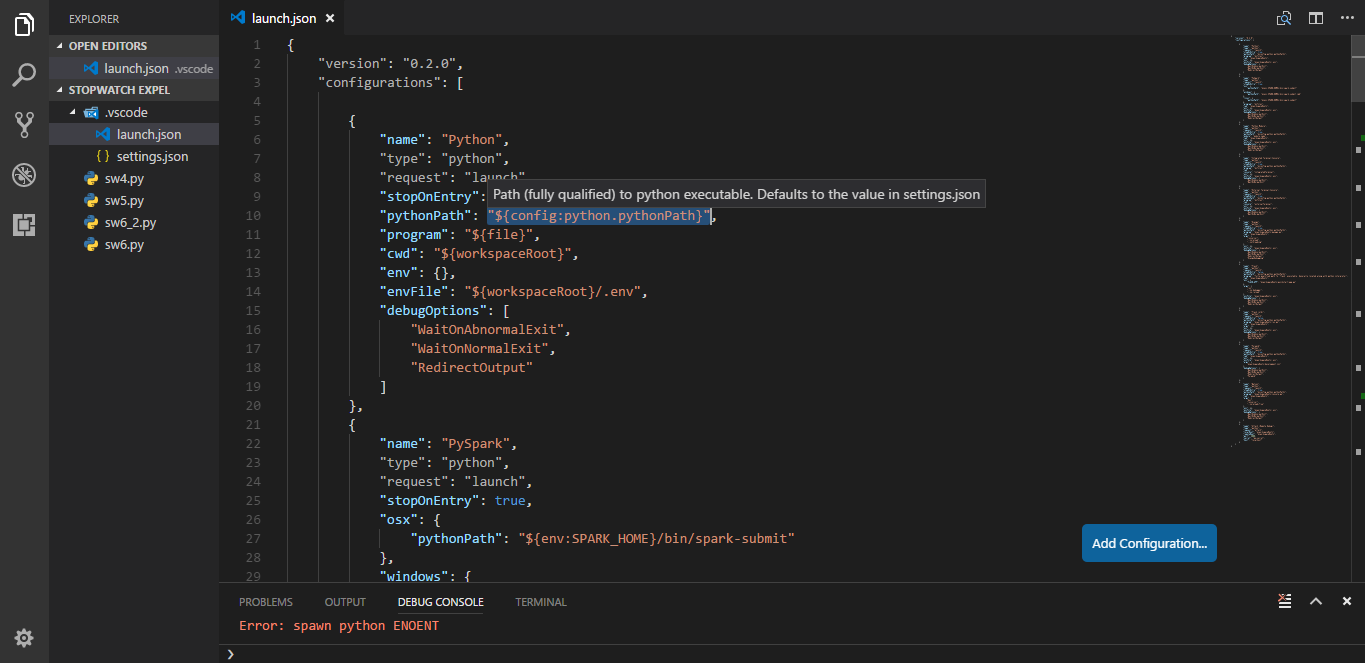Open the Extensions view
Image resolution: width=1365 pixels, height=663 pixels.
(x=24, y=225)
